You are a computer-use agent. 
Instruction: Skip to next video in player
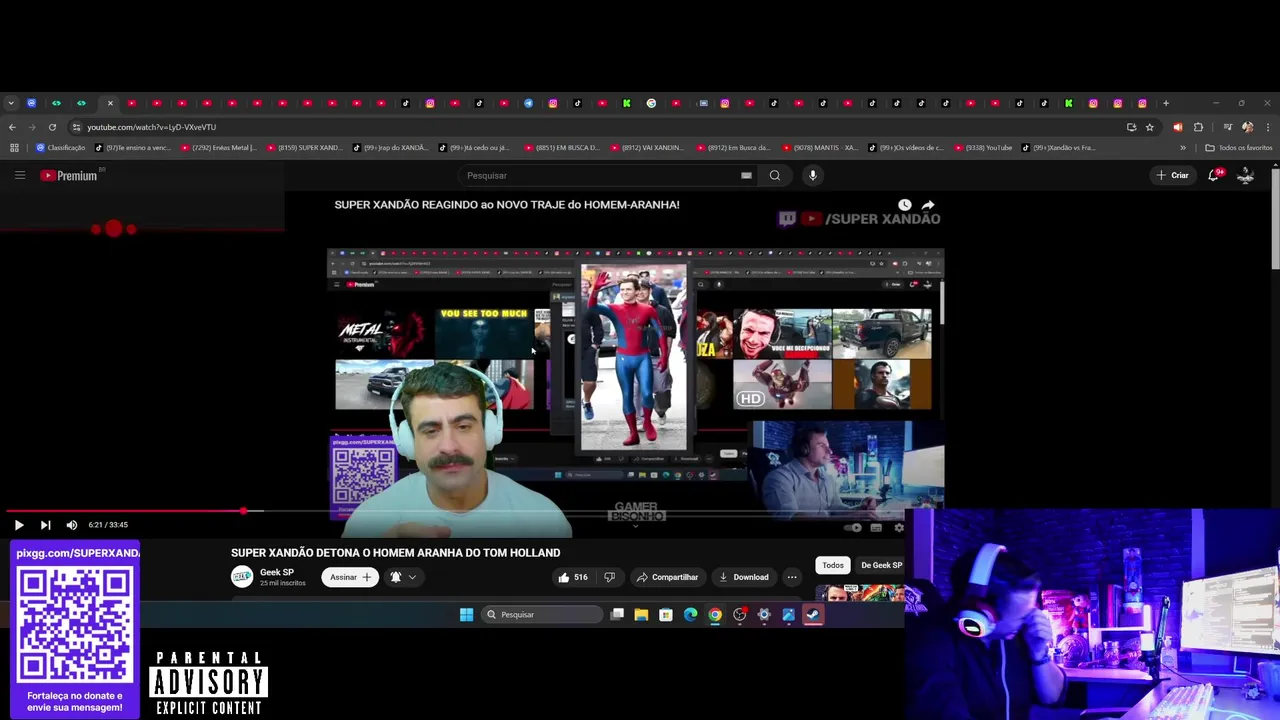click(45, 525)
